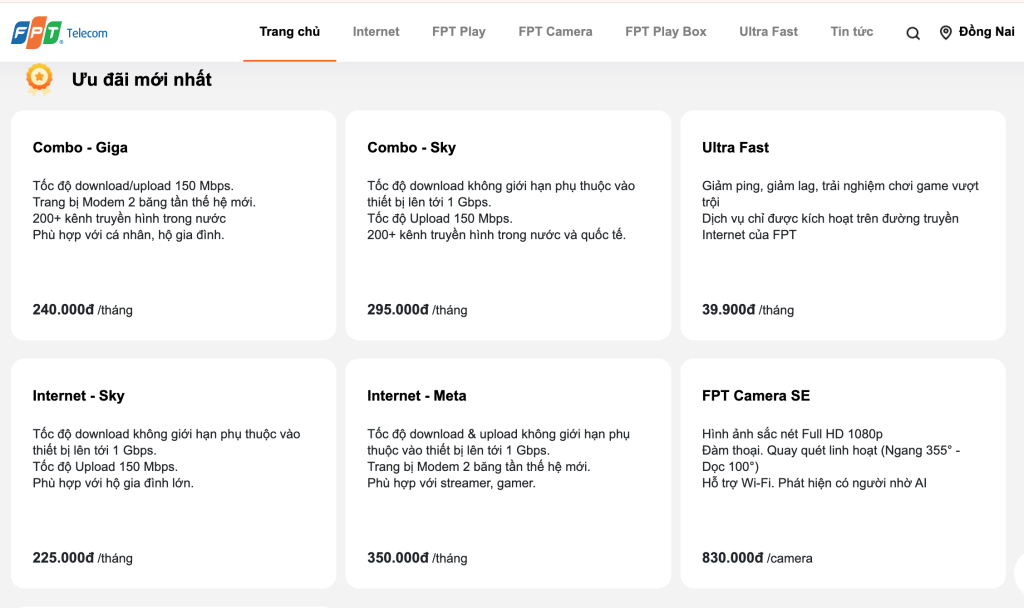
Task: Open the FPT Play menu item
Action: (x=458, y=31)
